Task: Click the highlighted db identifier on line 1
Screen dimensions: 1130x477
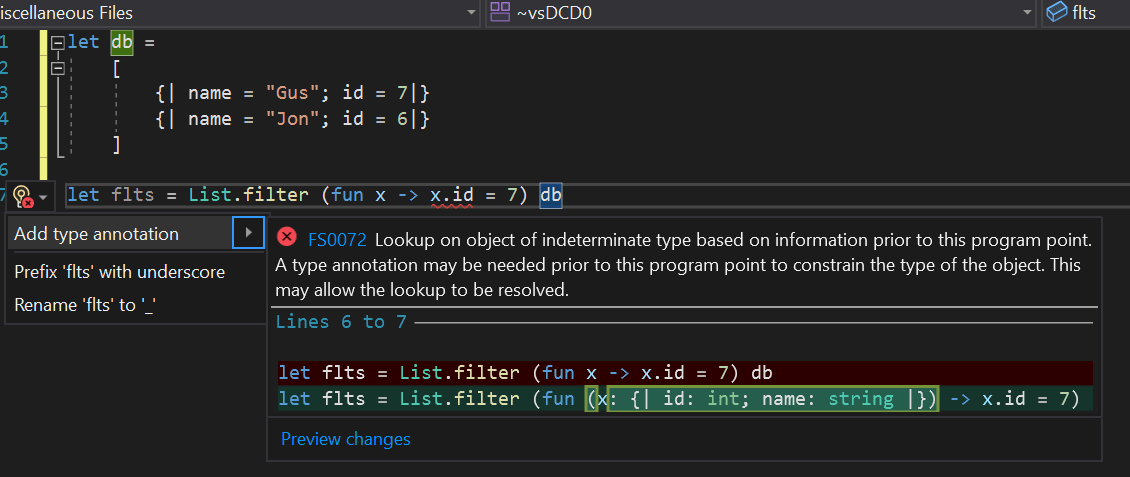Action: 122,42
